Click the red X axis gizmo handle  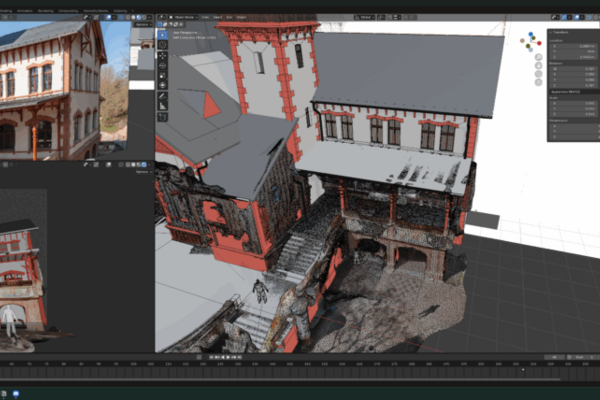coord(539,43)
